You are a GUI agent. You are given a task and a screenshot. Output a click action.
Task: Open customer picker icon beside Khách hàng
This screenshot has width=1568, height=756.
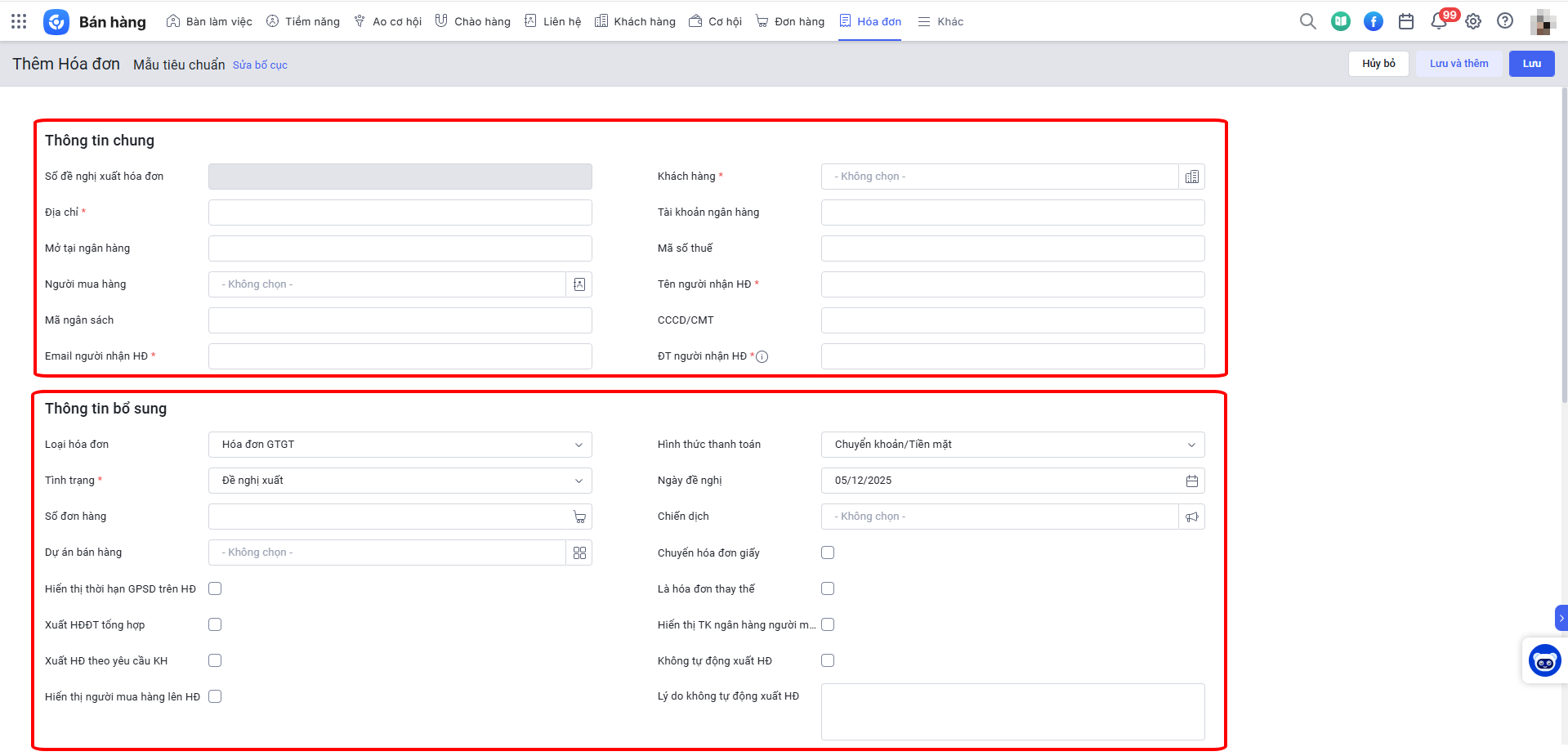click(1191, 177)
